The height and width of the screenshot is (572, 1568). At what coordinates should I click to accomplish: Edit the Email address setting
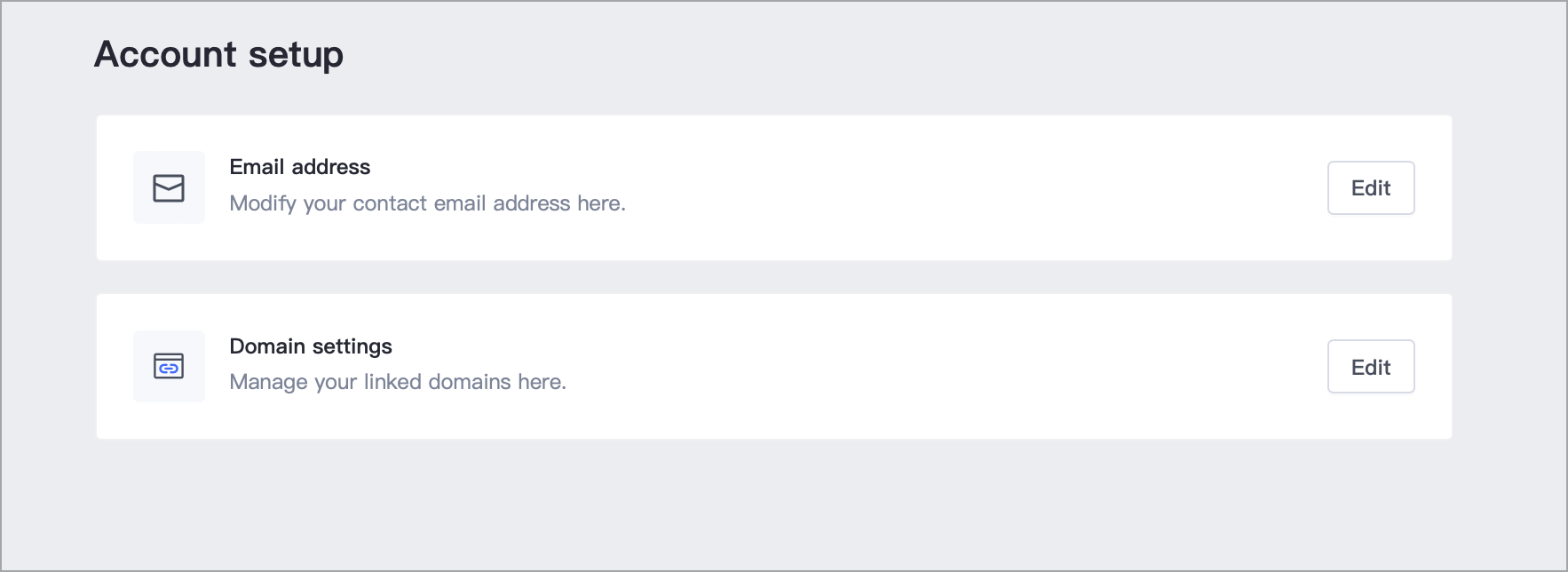1371,188
